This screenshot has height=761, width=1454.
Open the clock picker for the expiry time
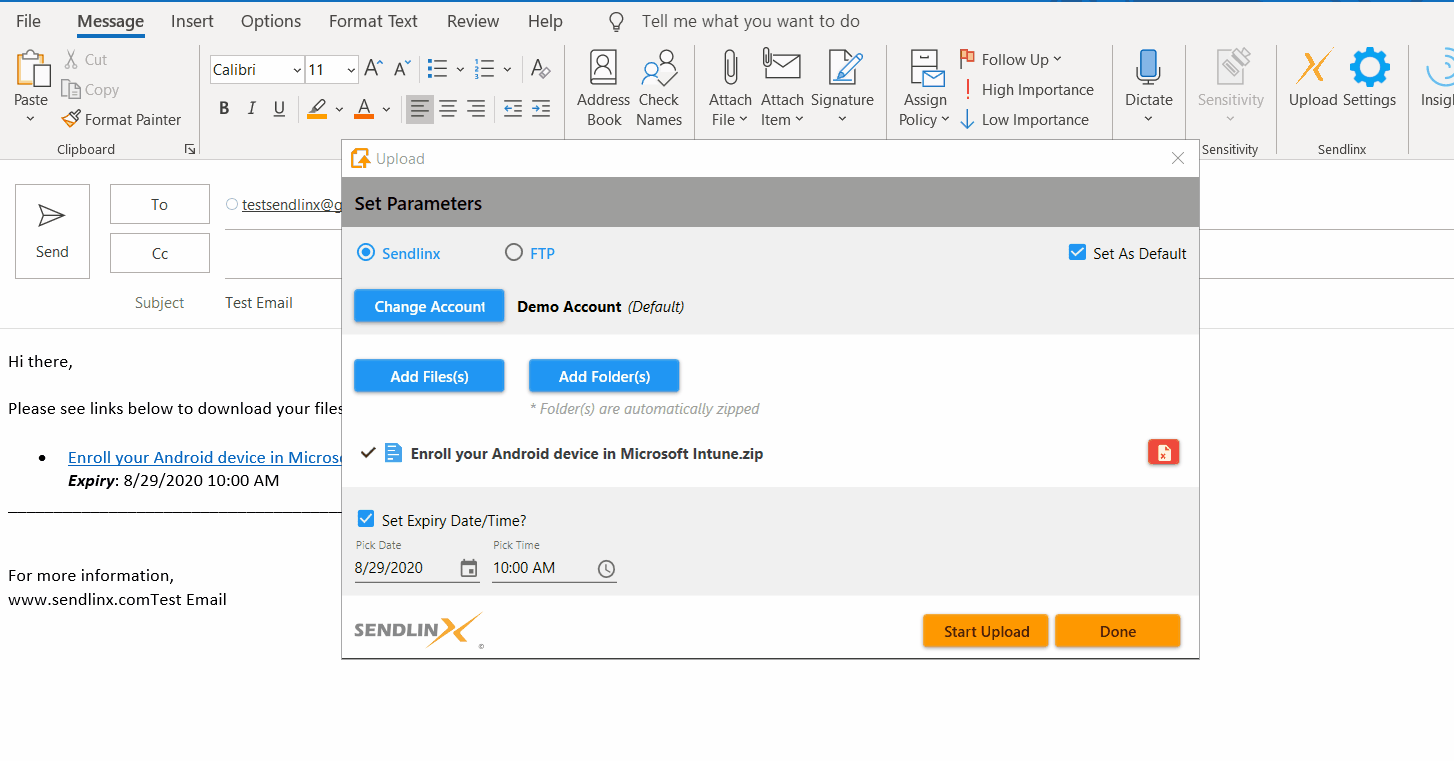tap(606, 568)
